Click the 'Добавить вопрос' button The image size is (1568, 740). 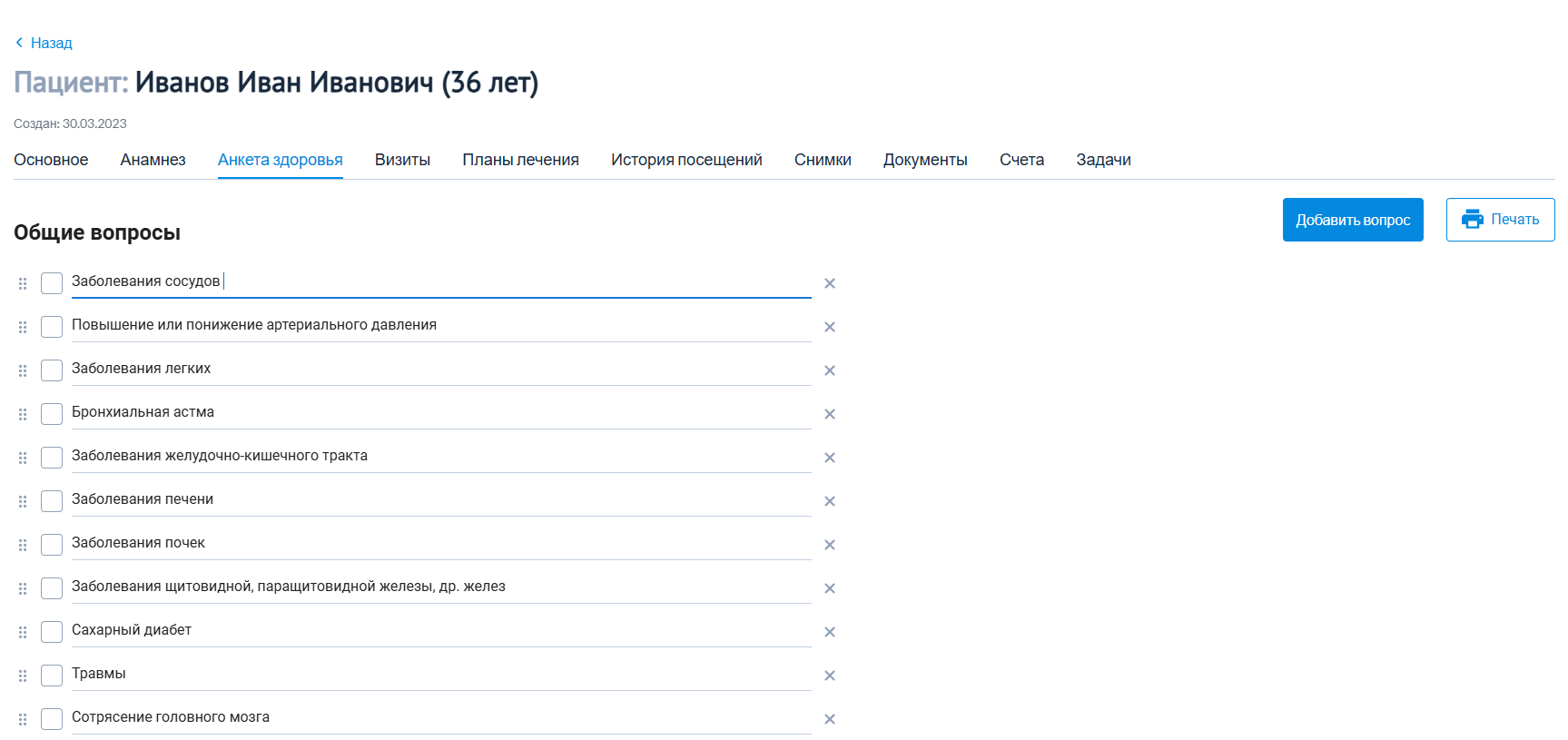(x=1353, y=220)
